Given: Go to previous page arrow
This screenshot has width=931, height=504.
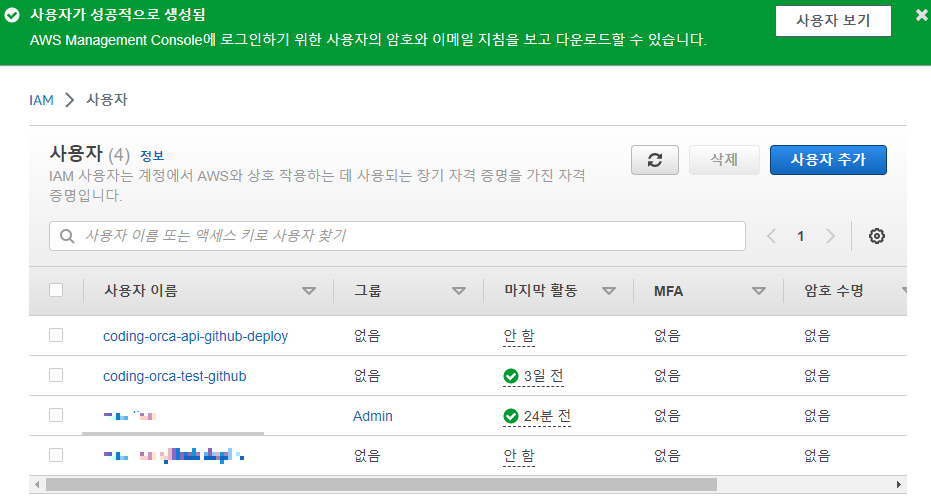Looking at the screenshot, I should (771, 236).
